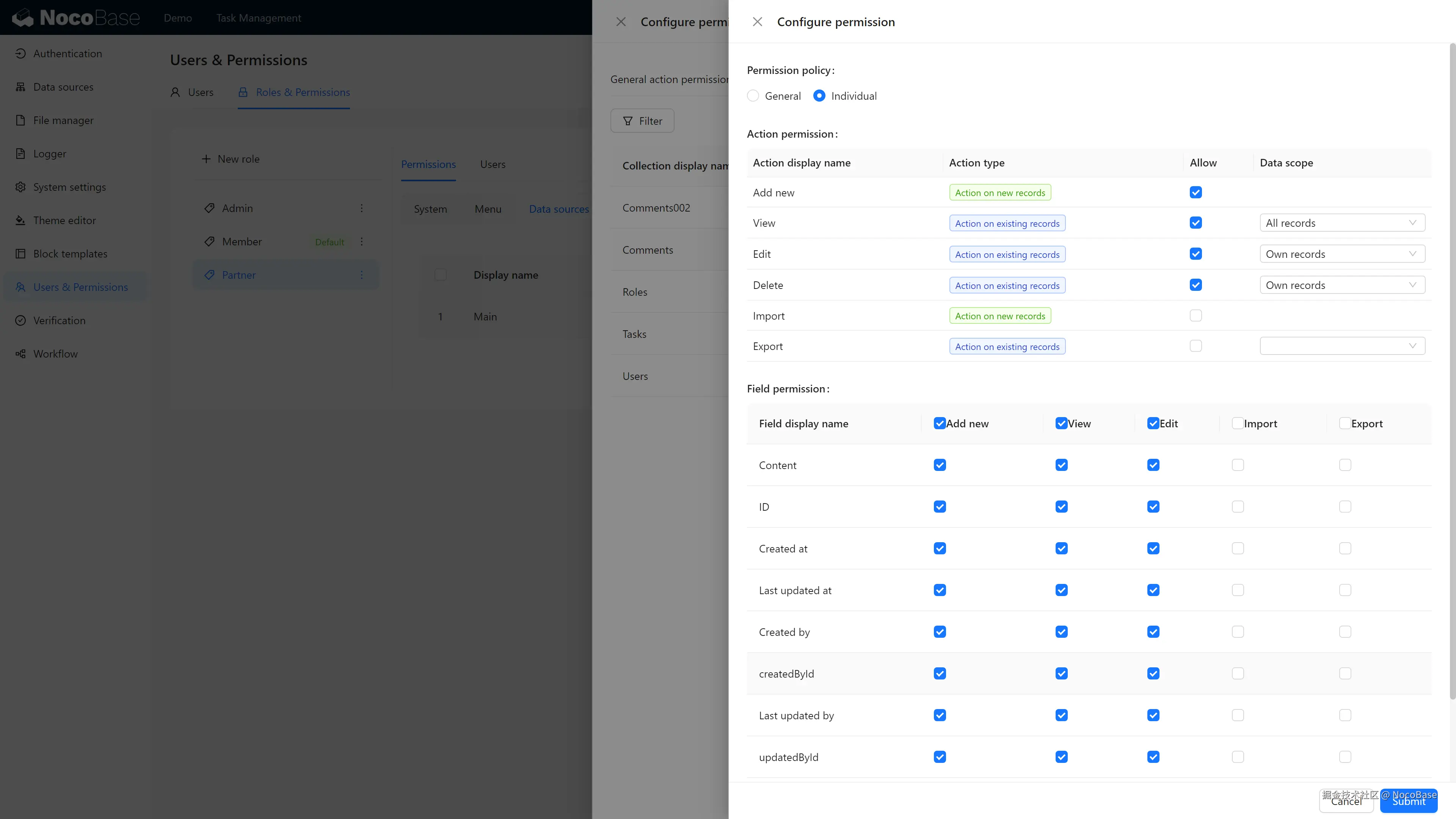Click the Workflow icon in the sidebar
This screenshot has width=1456, height=819.
[20, 354]
